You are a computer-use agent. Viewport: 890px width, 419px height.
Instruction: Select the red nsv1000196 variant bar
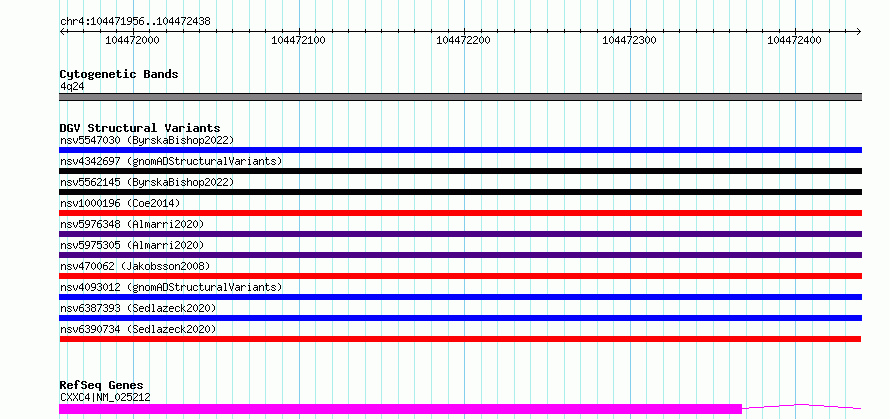pos(460,213)
